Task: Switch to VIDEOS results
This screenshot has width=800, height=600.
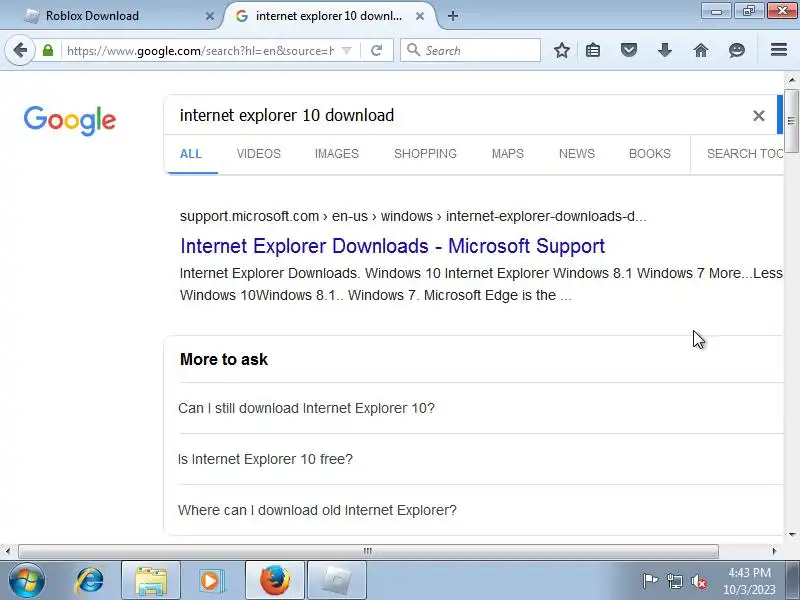Action: coord(259,154)
